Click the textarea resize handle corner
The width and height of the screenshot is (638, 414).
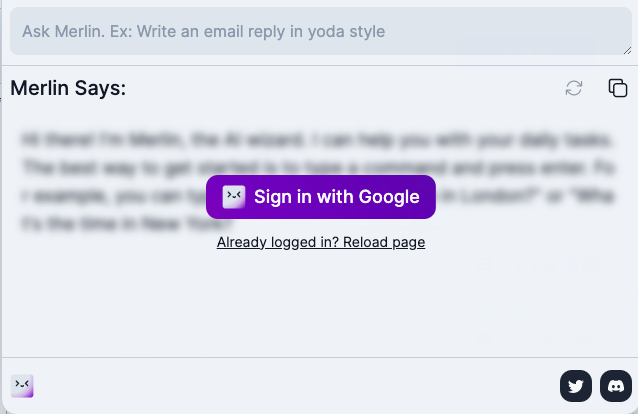(625, 49)
